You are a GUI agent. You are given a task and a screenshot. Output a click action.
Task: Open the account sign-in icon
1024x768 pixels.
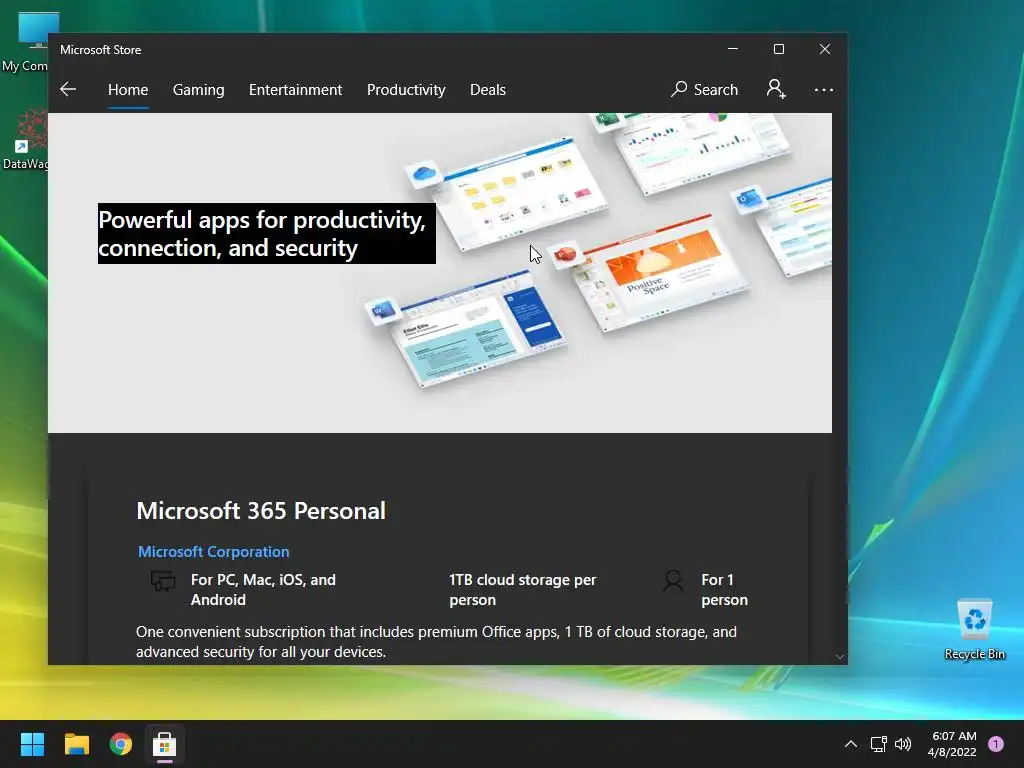(776, 89)
